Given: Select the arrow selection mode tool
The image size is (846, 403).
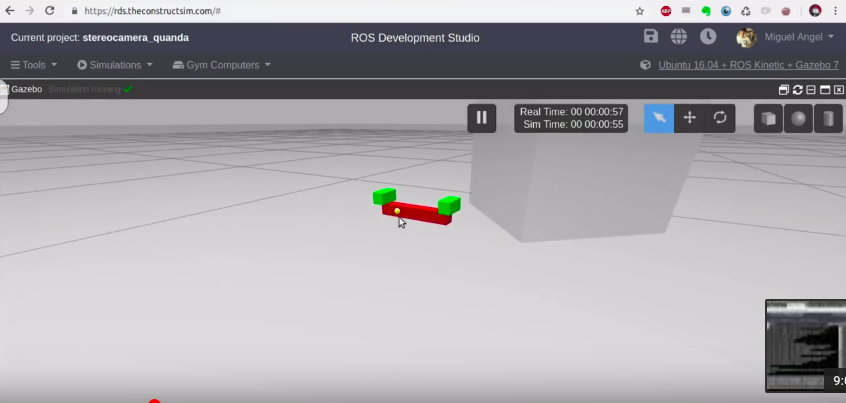Looking at the screenshot, I should pyautogui.click(x=659, y=118).
